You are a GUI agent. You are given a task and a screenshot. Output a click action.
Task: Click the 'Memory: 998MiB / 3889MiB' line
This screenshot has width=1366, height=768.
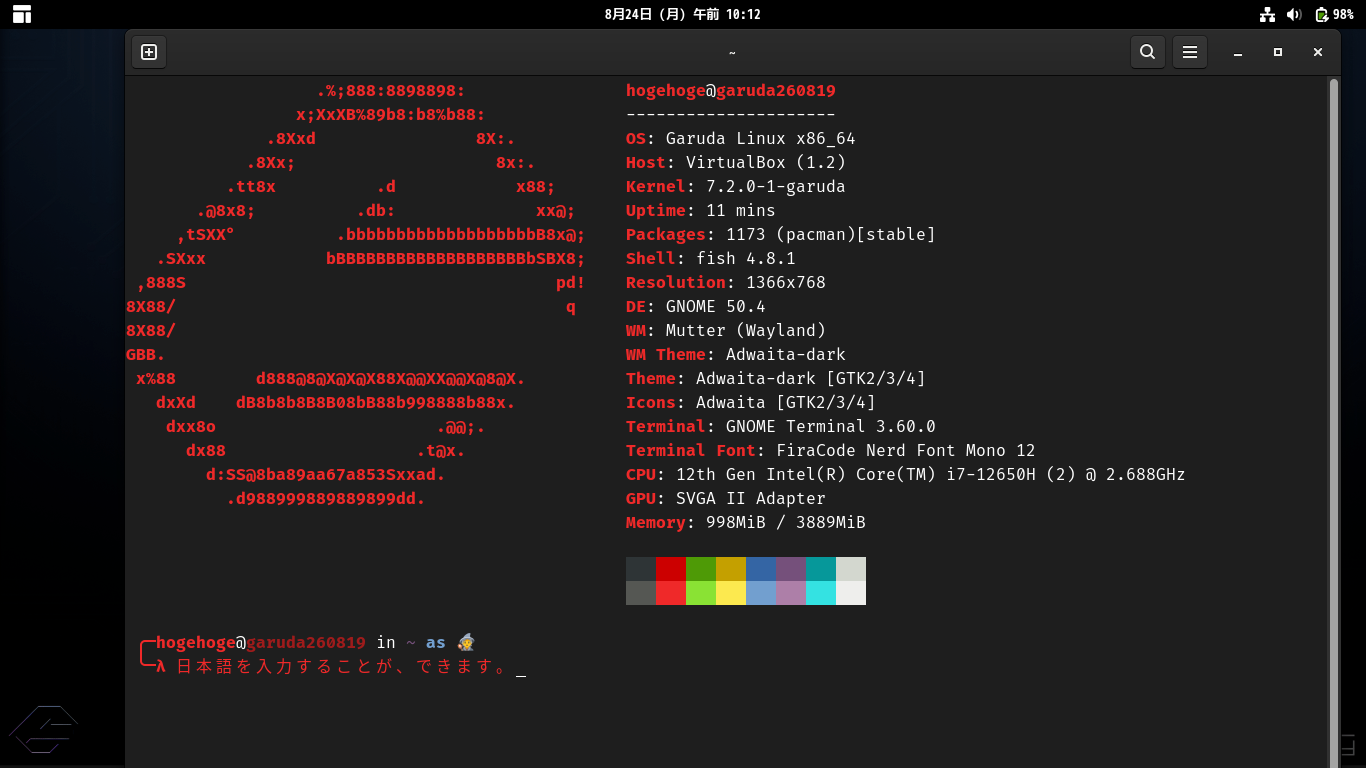[x=746, y=523]
